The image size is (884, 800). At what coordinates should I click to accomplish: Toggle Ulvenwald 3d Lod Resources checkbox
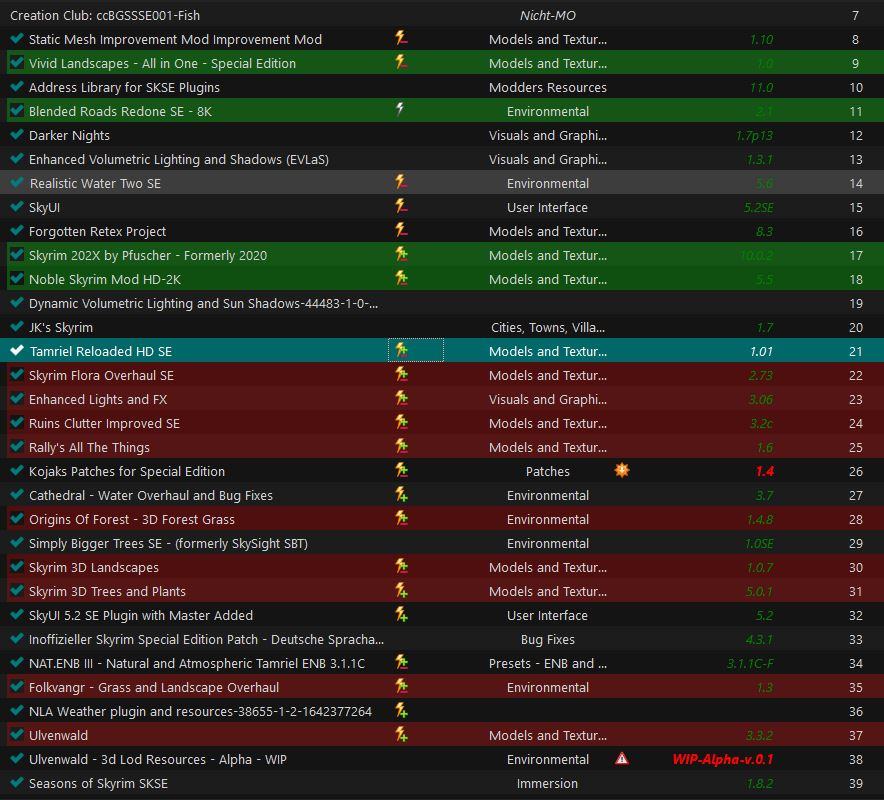(x=17, y=758)
